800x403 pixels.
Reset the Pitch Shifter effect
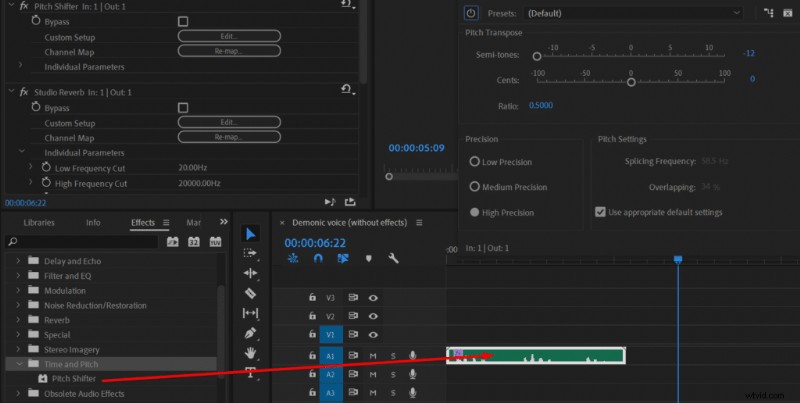click(x=348, y=5)
